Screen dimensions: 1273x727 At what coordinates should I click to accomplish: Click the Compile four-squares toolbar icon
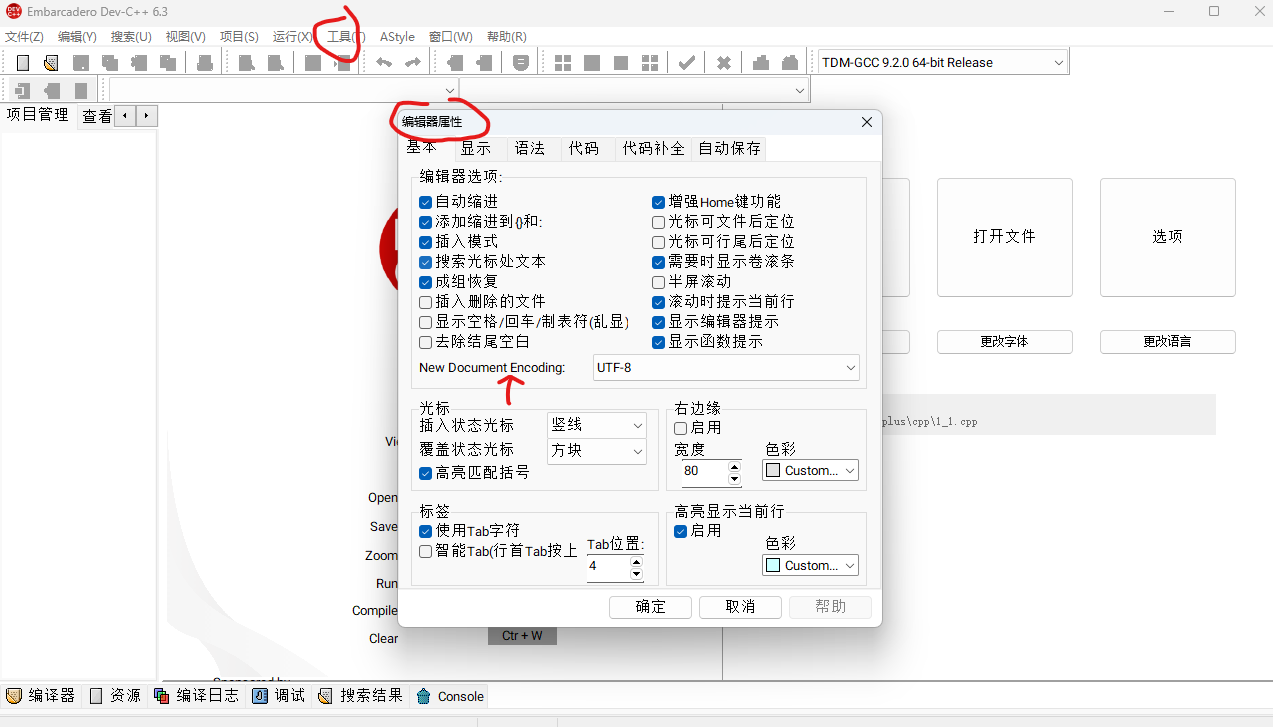563,62
